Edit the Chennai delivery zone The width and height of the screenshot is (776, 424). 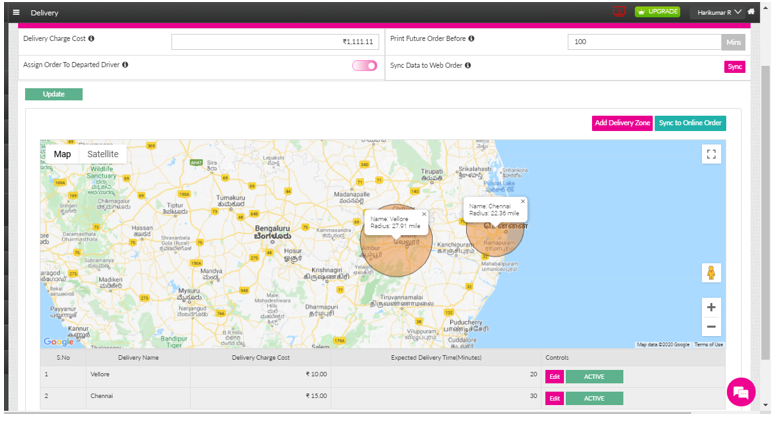coord(554,399)
